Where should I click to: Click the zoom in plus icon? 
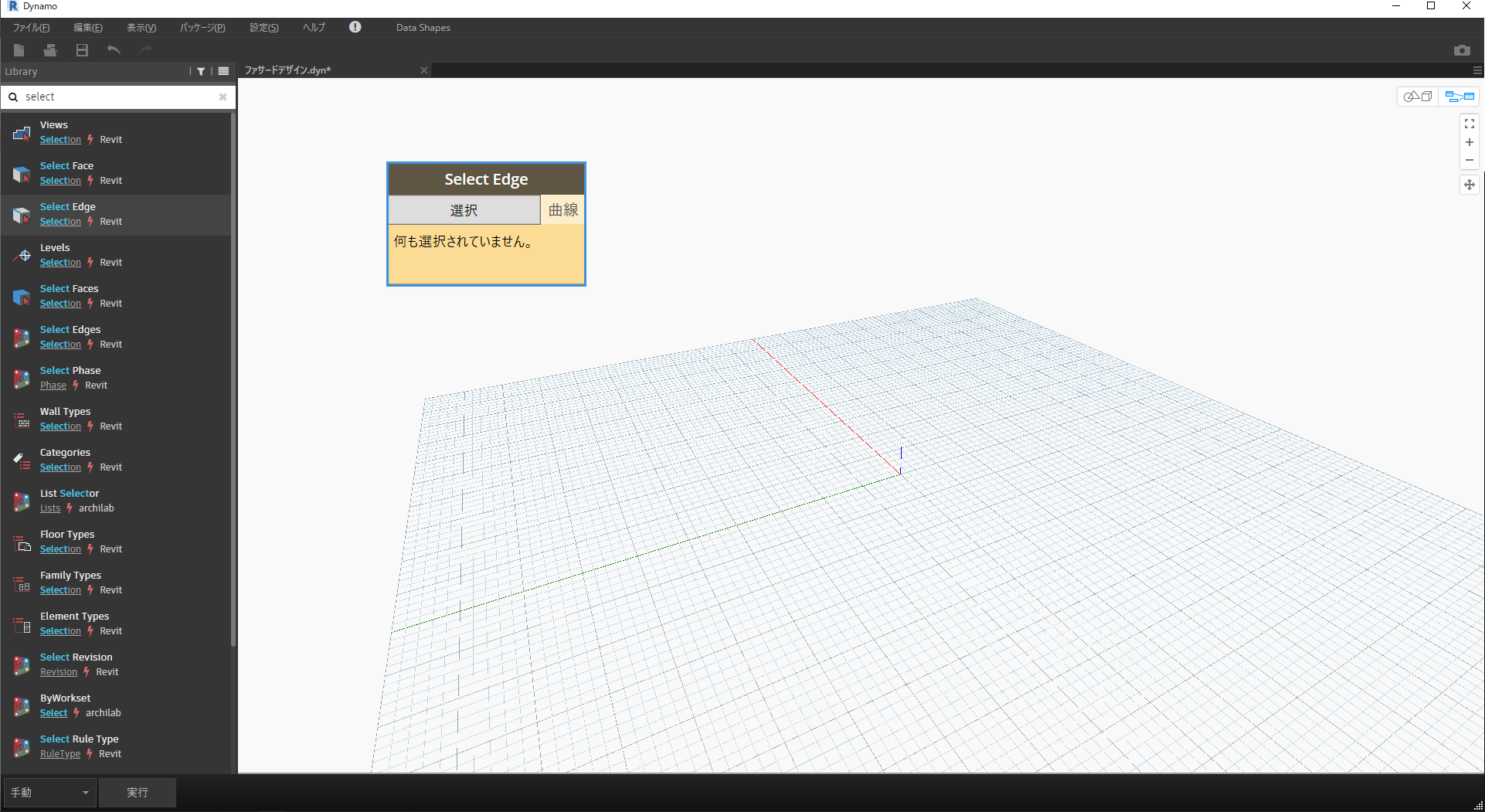(1470, 142)
